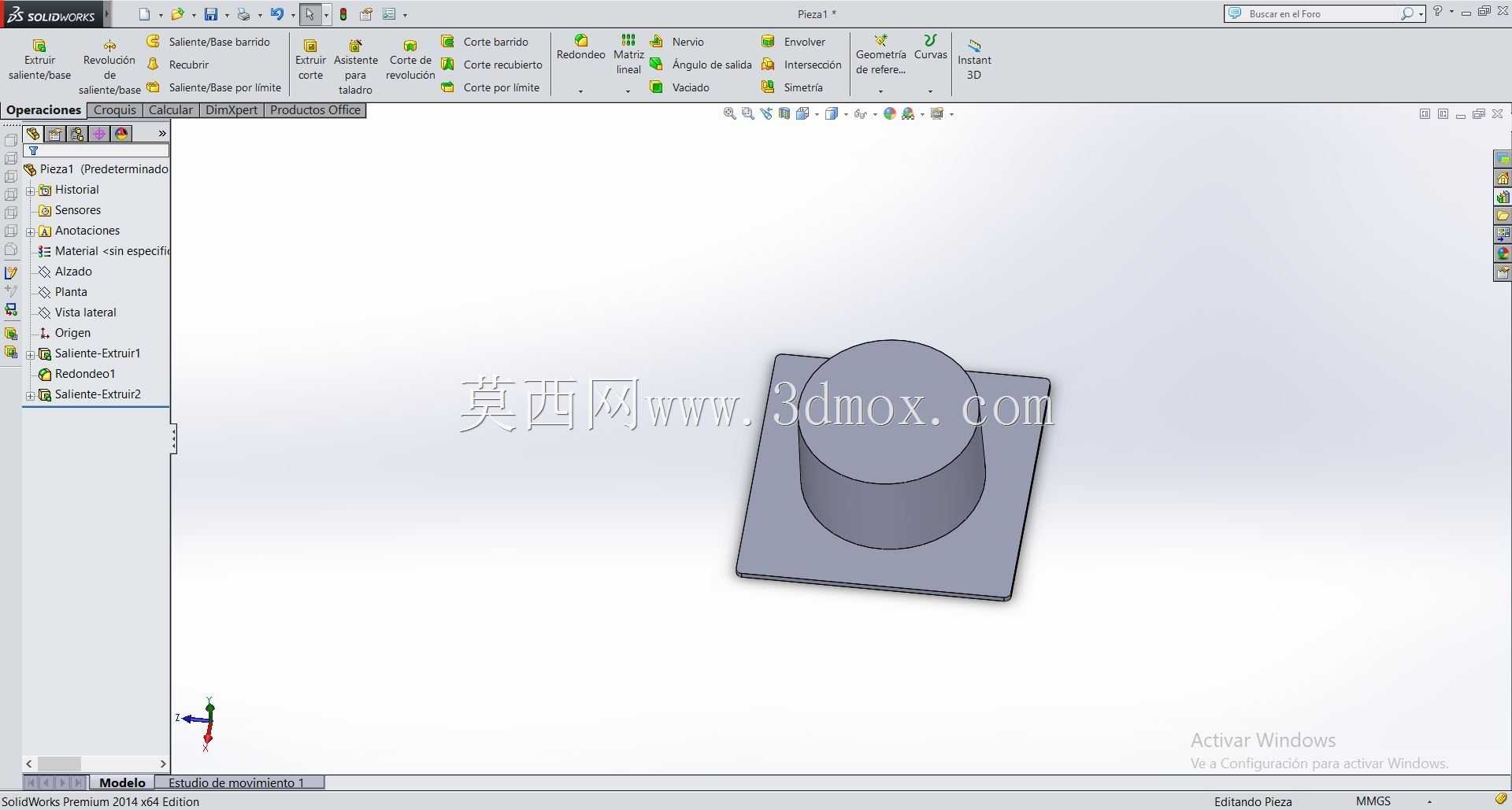Open the house icon in the task pane
The image size is (1512, 810).
coord(1503,178)
